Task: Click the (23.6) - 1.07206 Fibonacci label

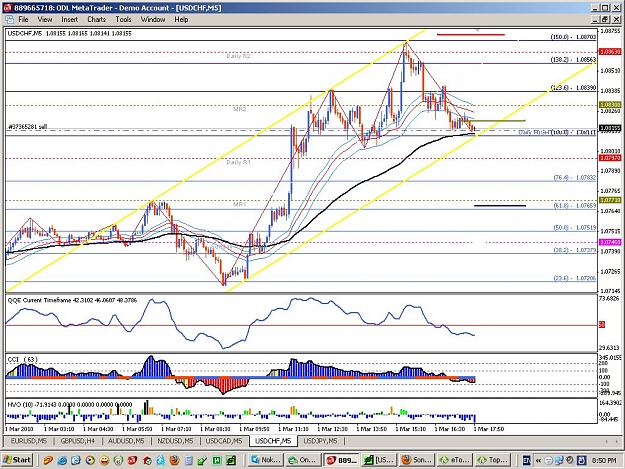Action: point(574,279)
